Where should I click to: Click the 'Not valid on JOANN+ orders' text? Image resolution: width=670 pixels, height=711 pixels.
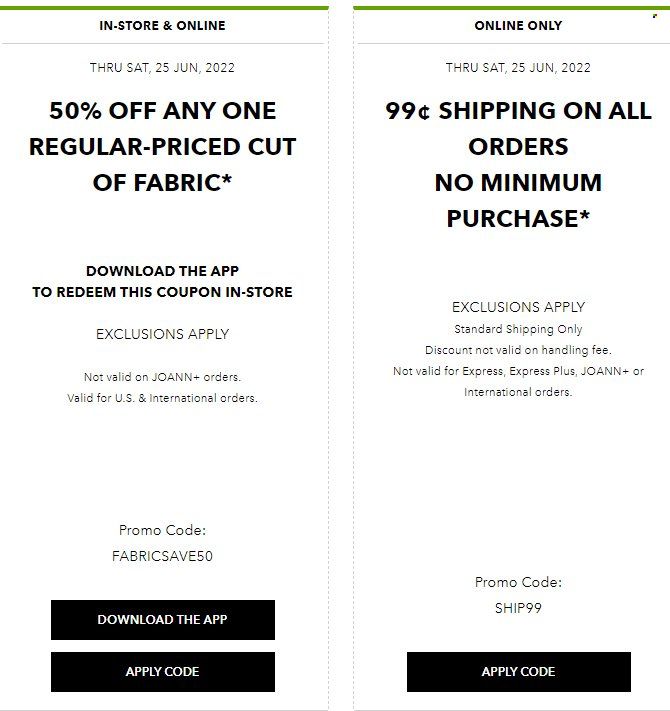[162, 377]
